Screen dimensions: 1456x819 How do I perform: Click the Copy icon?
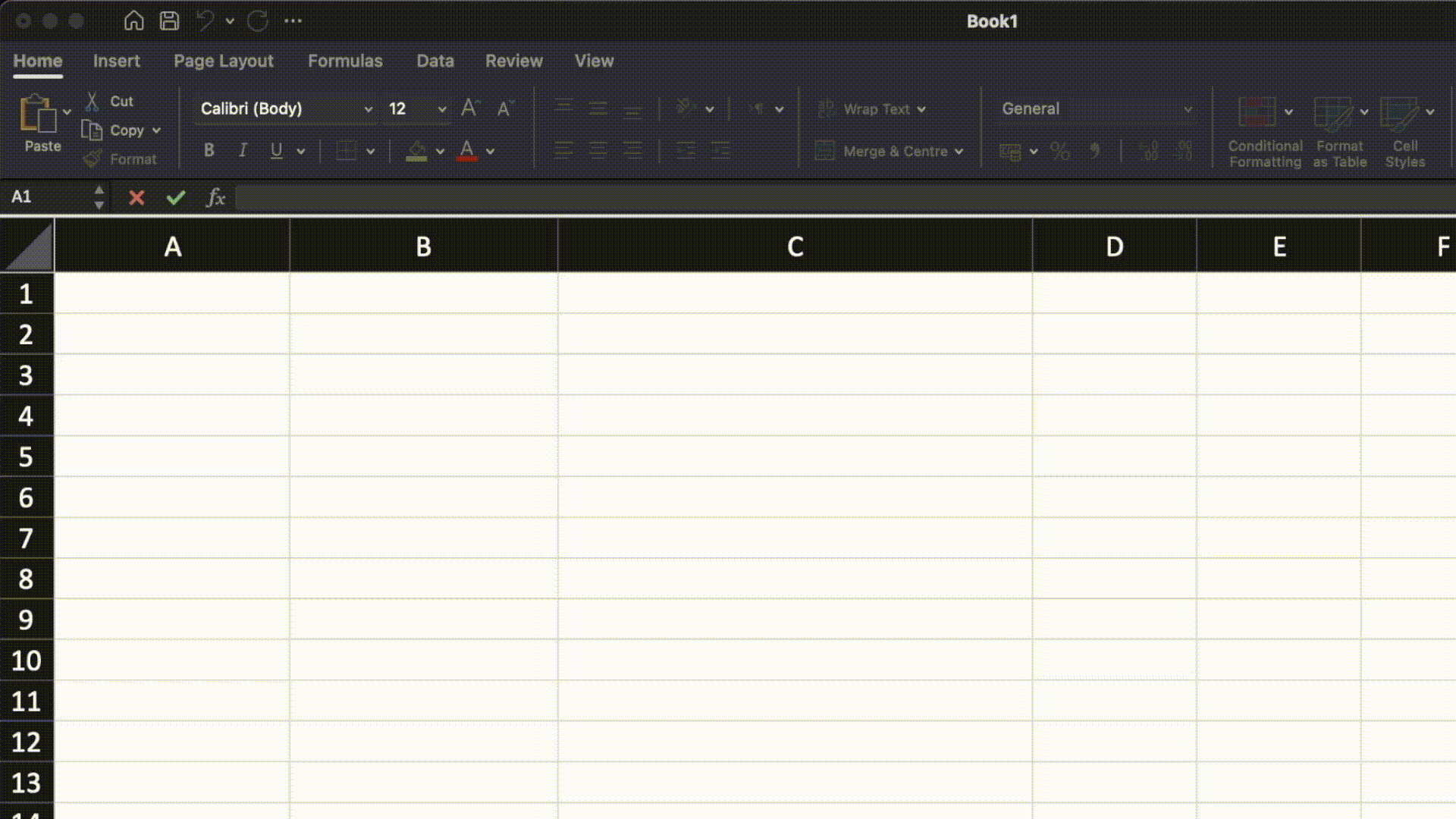click(x=93, y=130)
